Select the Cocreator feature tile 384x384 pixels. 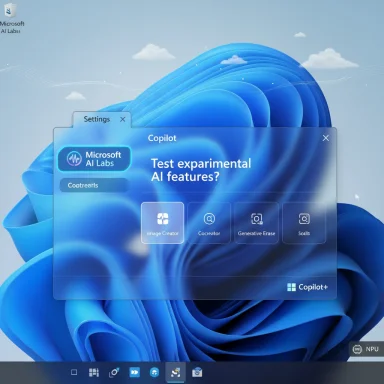pyautogui.click(x=209, y=223)
